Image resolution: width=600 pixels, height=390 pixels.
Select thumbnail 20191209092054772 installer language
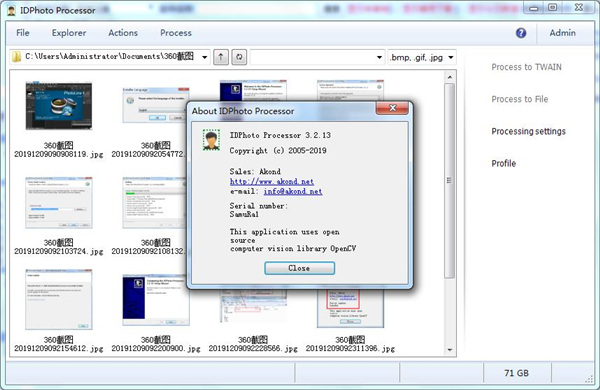156,105
